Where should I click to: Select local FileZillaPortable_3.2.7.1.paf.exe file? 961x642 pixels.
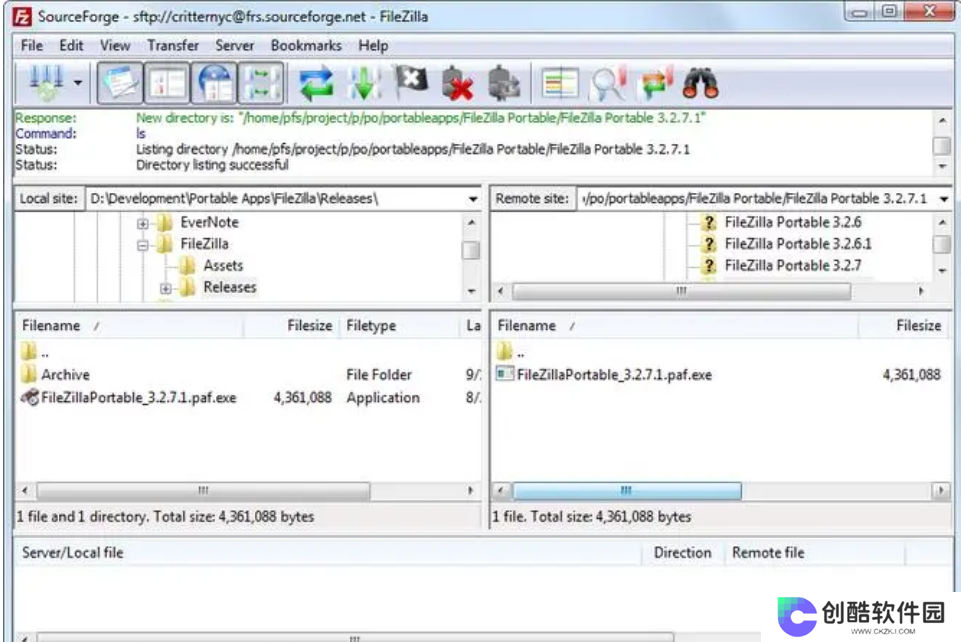point(138,398)
